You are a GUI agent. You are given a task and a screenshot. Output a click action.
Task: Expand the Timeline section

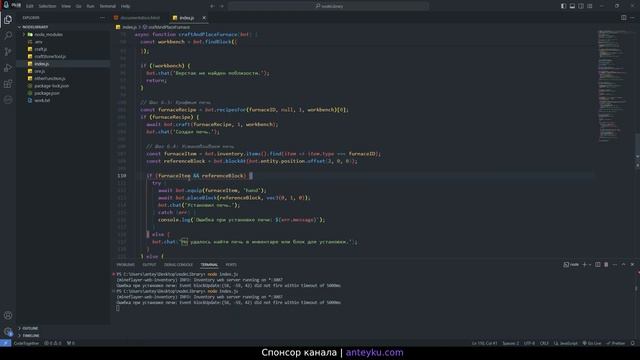31,336
